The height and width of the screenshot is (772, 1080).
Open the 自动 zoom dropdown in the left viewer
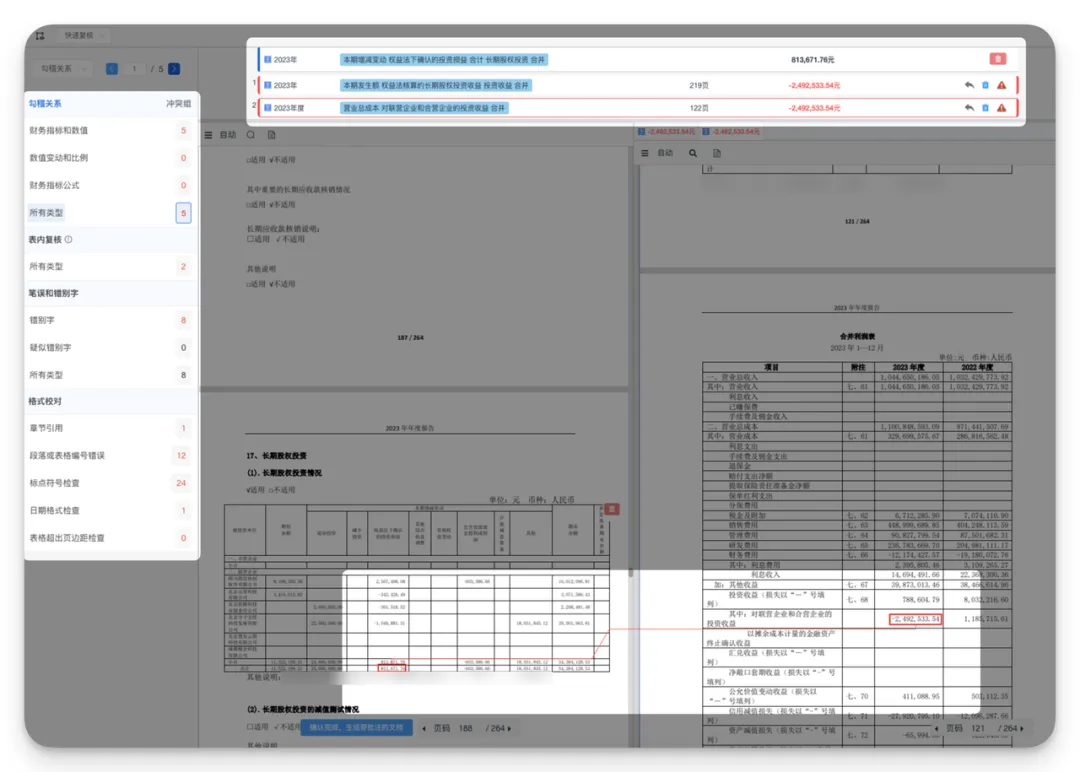228,135
